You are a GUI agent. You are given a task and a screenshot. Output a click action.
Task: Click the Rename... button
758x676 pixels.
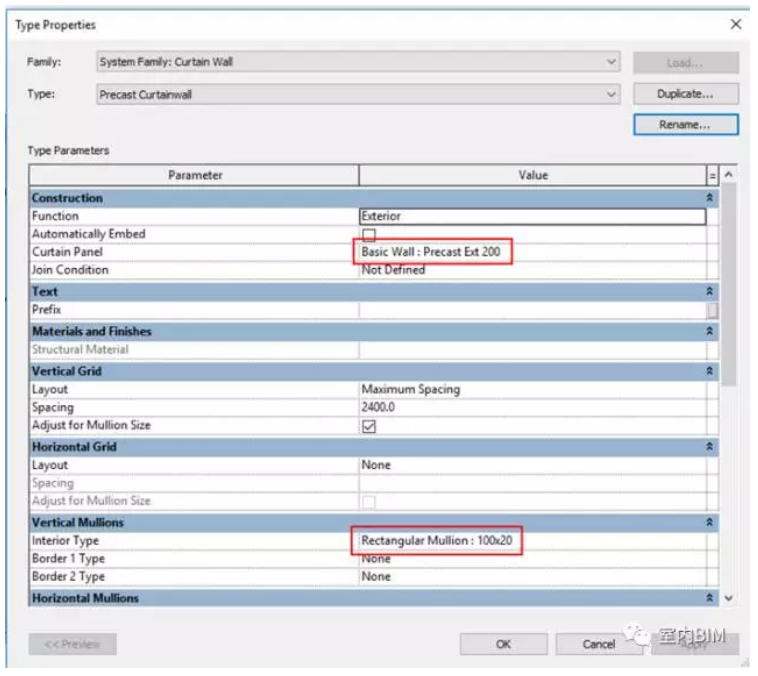(x=685, y=125)
